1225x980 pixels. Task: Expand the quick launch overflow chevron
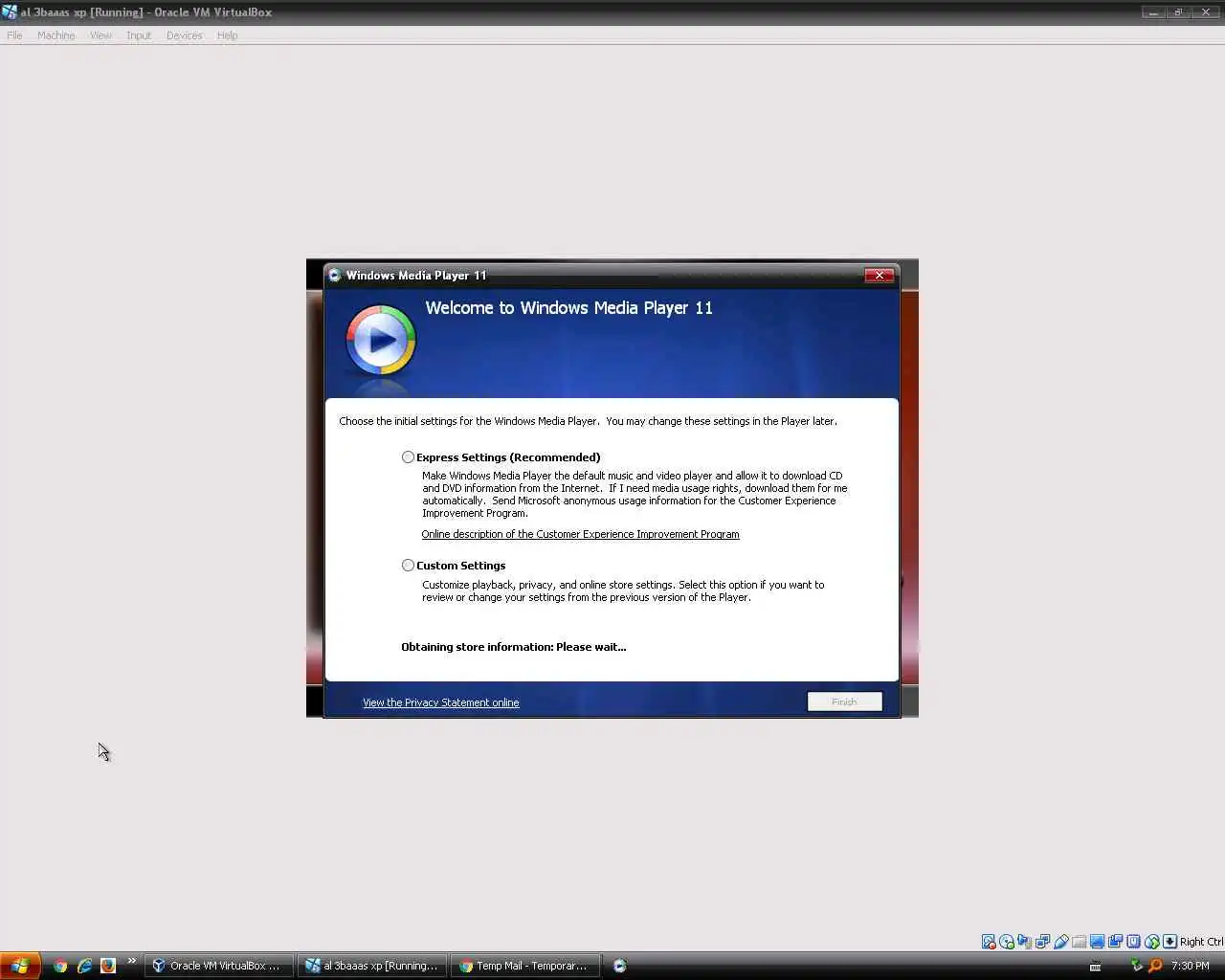131,962
